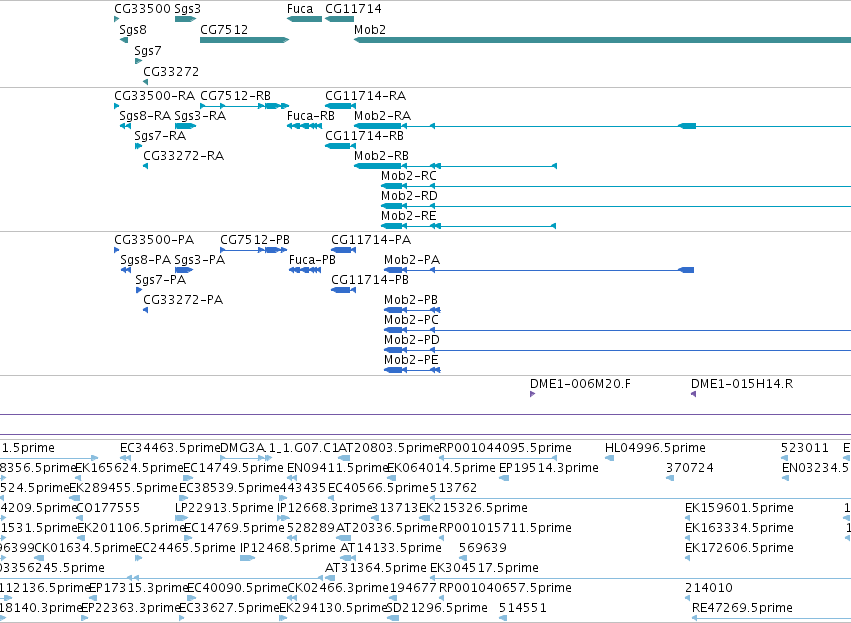
Task: Select the Sgs3-PA protein label
Action: tap(200, 259)
